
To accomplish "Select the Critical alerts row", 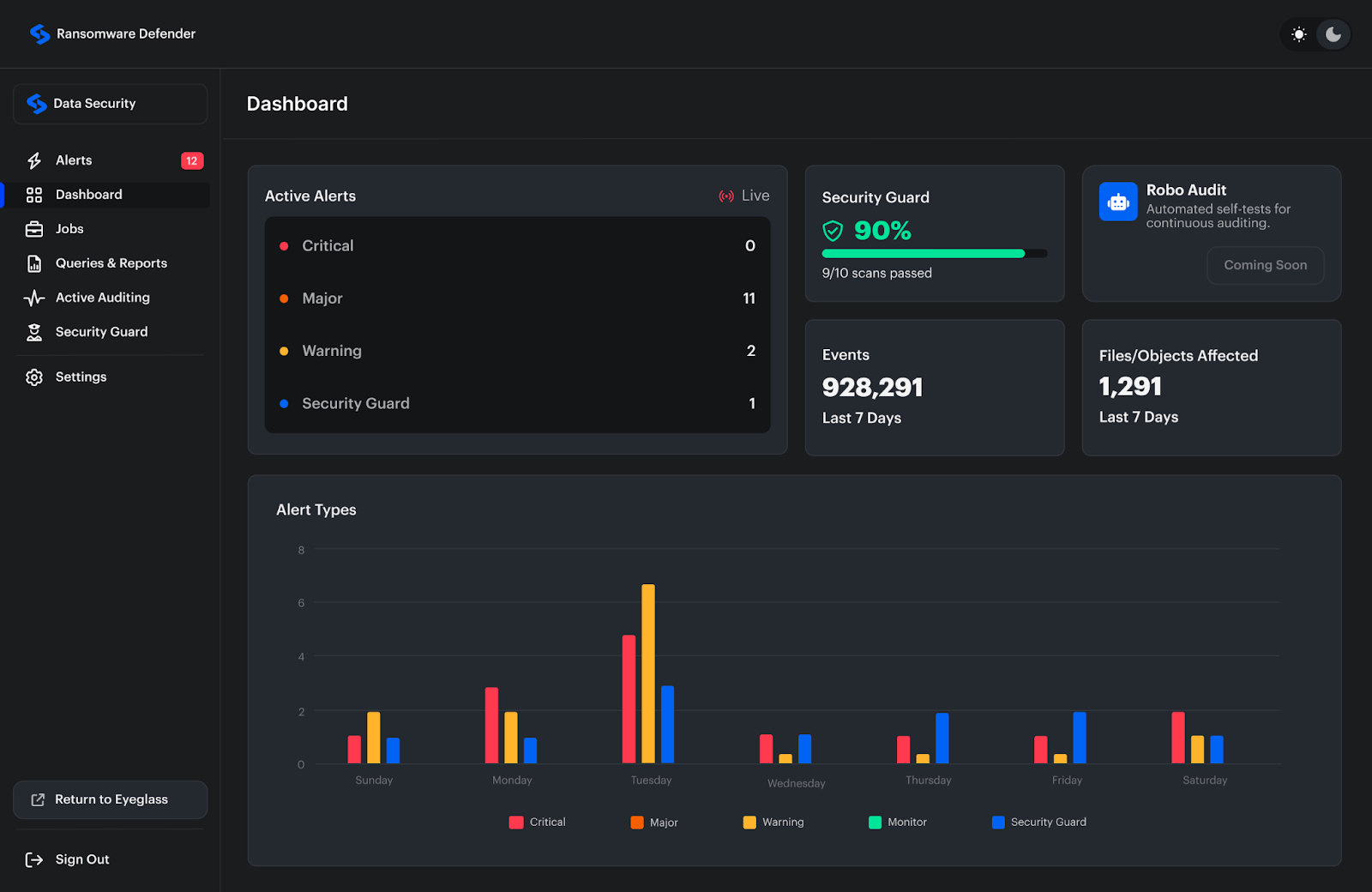I will [x=517, y=246].
